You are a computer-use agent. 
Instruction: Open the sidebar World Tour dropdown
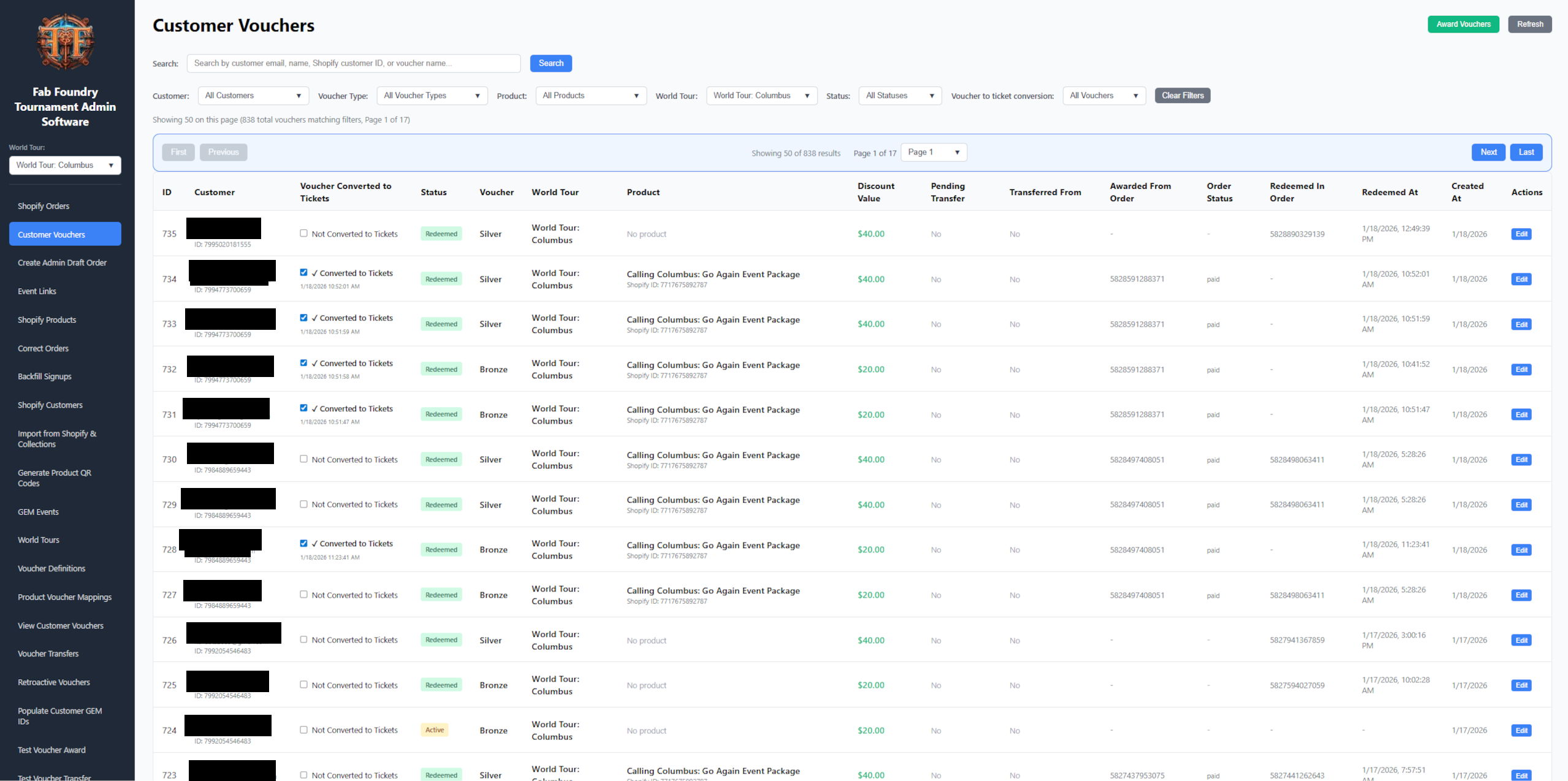(65, 165)
